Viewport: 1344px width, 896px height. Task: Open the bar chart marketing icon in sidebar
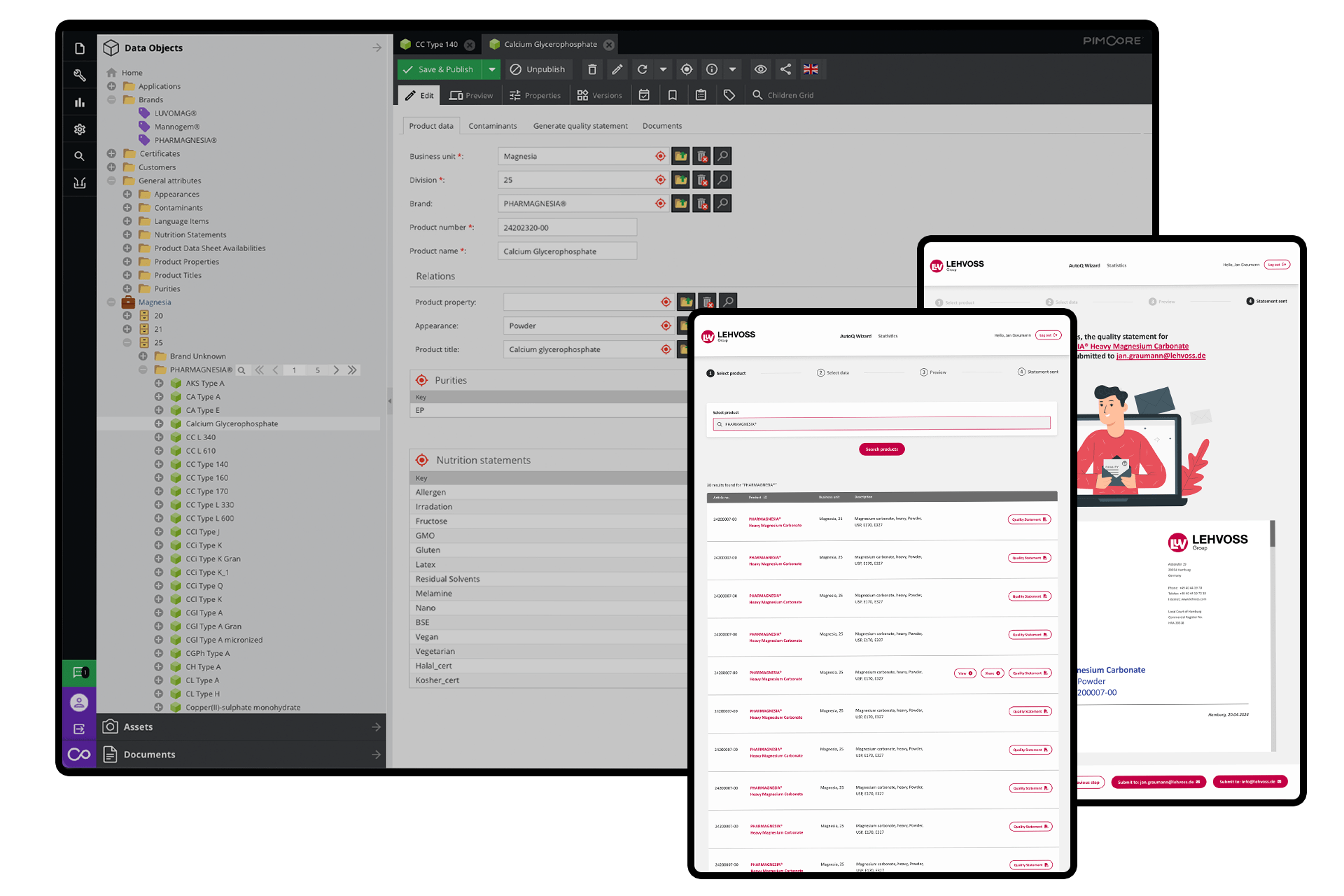80,102
